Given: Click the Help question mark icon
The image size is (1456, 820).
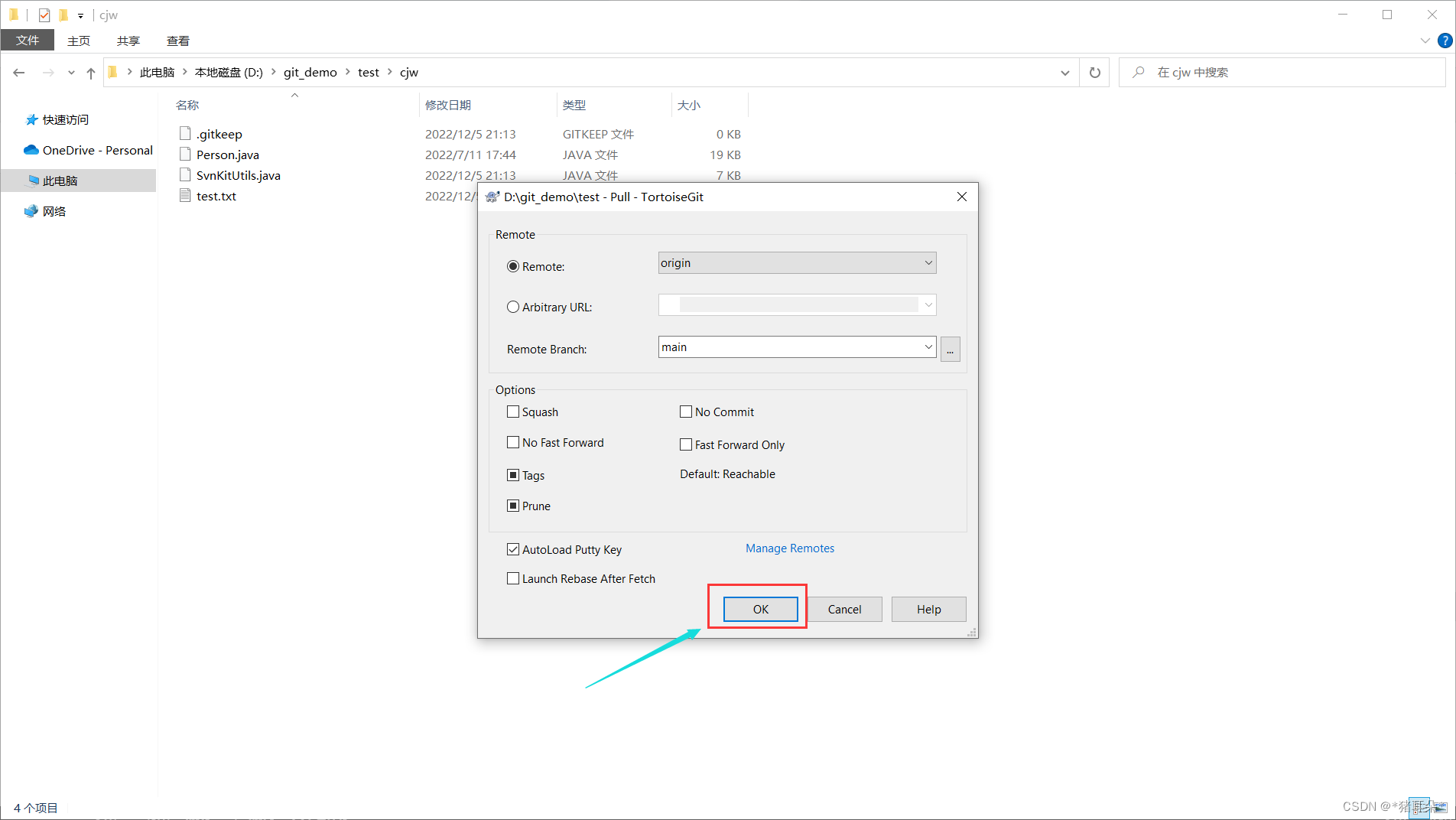Looking at the screenshot, I should click(x=1445, y=41).
